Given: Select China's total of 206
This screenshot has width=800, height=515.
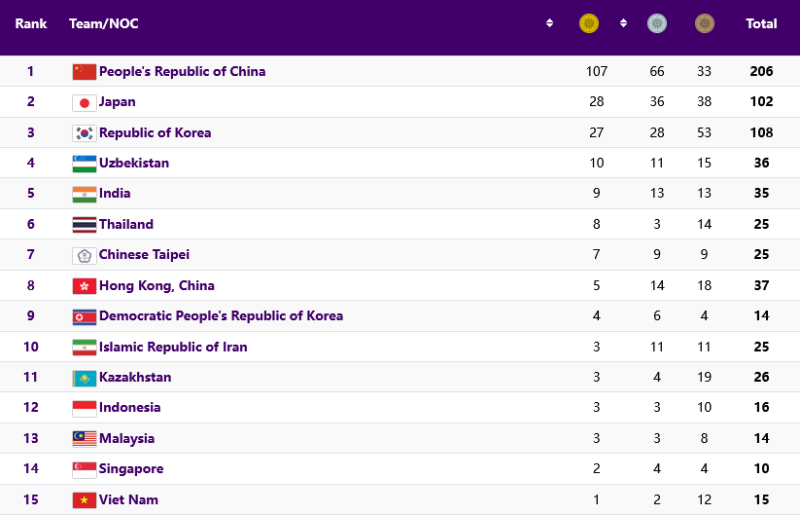Looking at the screenshot, I should click(x=761, y=71).
